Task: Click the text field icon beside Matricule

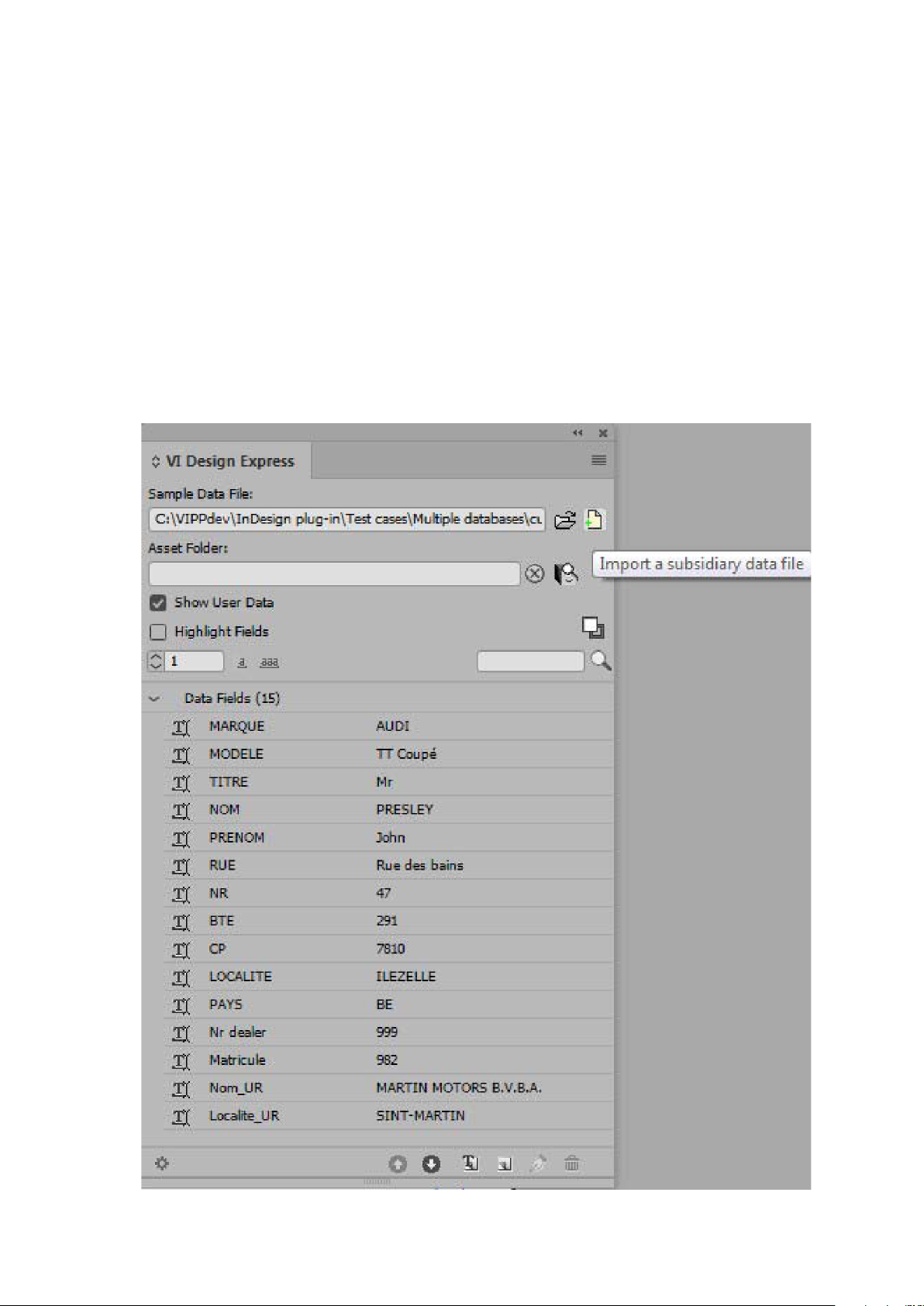Action: [181, 1061]
